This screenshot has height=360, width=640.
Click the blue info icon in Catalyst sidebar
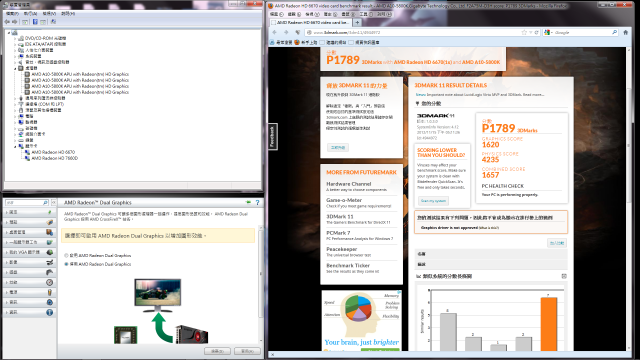[x=49, y=312]
